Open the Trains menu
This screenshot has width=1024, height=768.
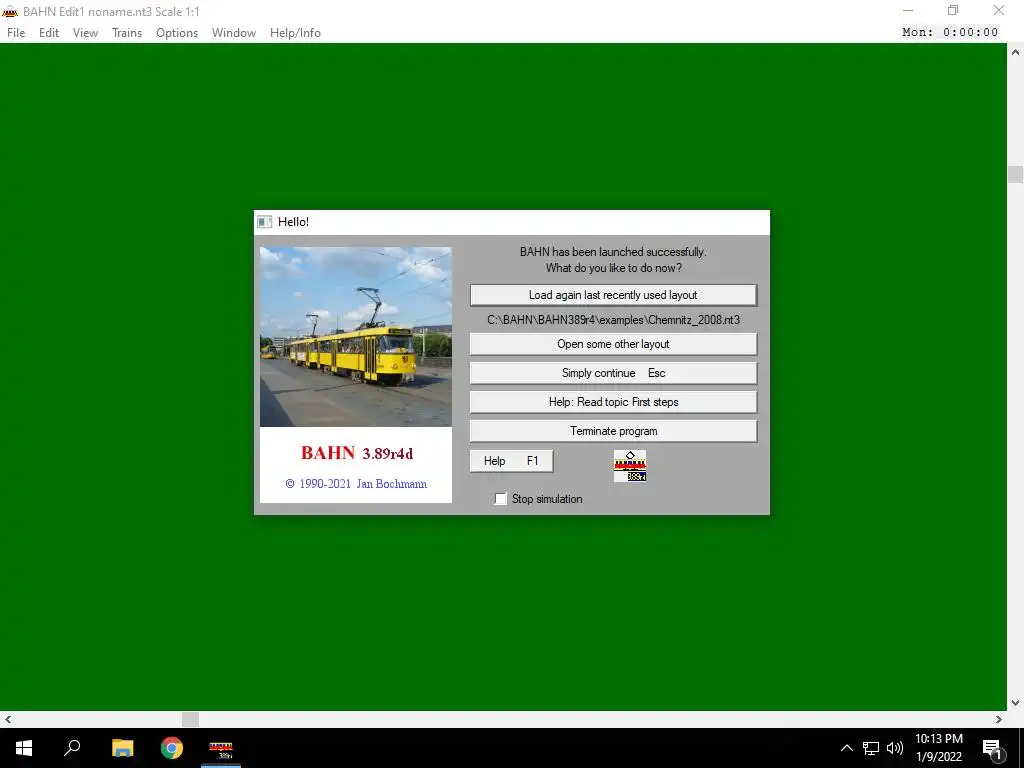point(127,33)
